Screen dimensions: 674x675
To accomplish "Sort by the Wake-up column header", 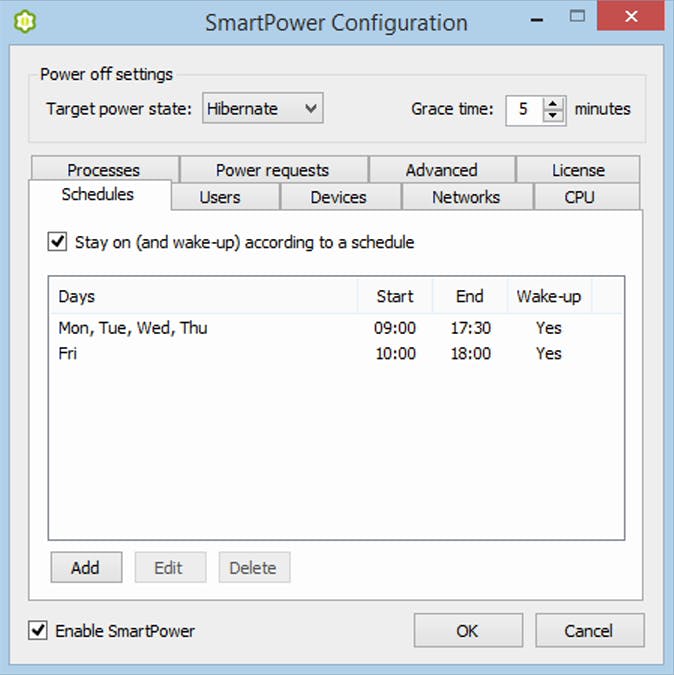I will click(x=549, y=296).
